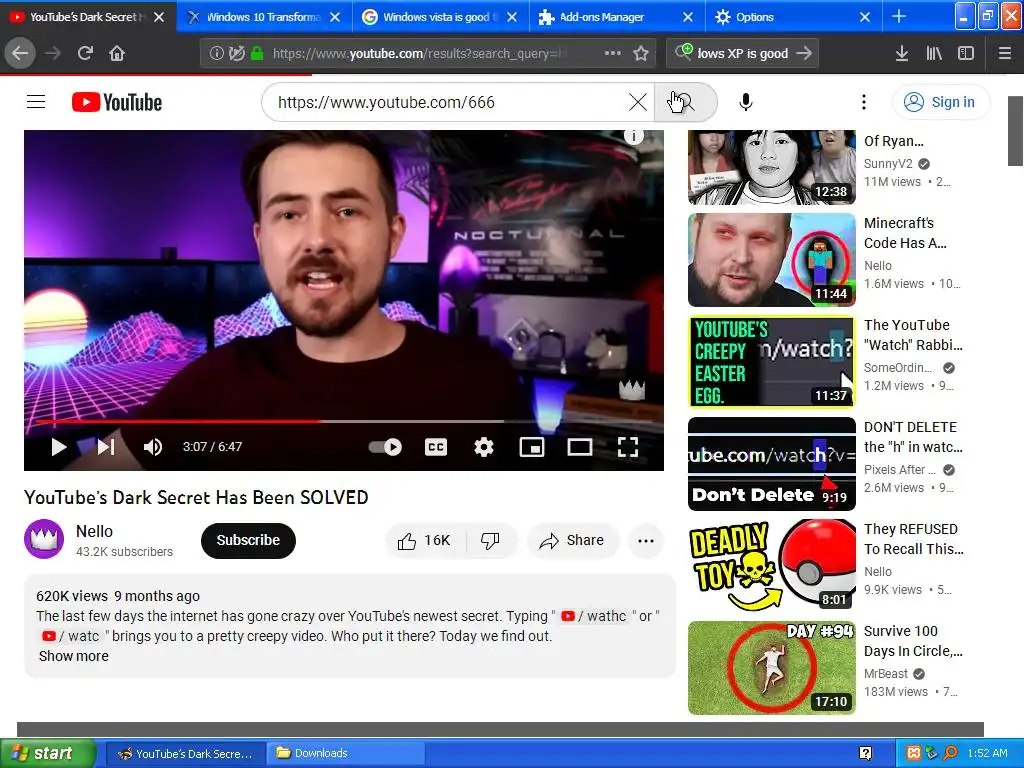
Task: Click the Firefox search bar field
Action: coord(743,54)
